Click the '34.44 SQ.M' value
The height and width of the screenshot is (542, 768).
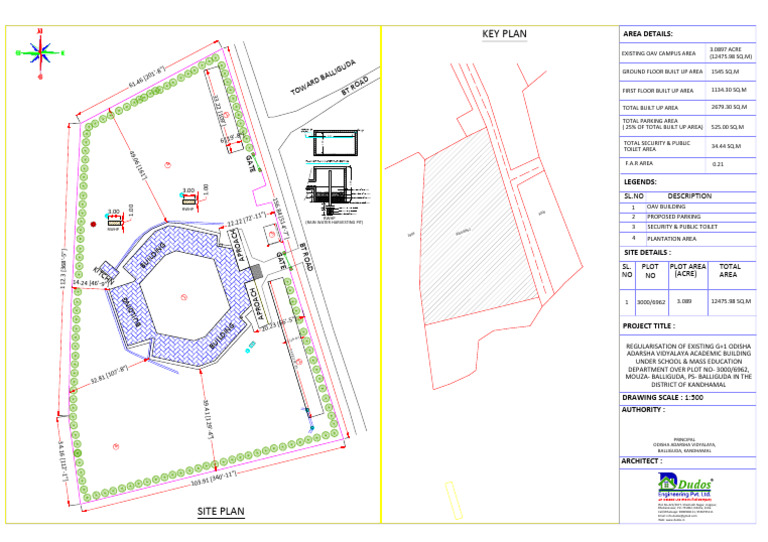pos(726,146)
